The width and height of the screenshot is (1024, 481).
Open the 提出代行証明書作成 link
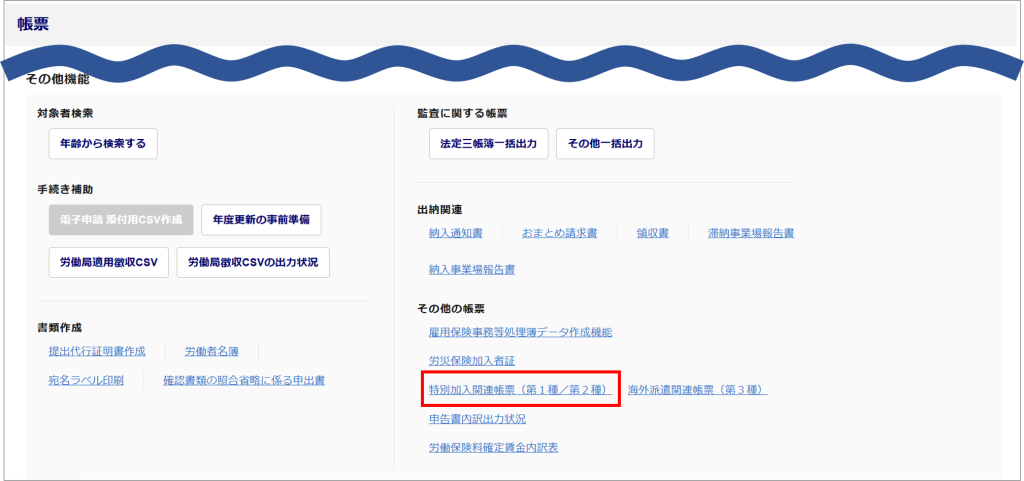click(x=97, y=351)
